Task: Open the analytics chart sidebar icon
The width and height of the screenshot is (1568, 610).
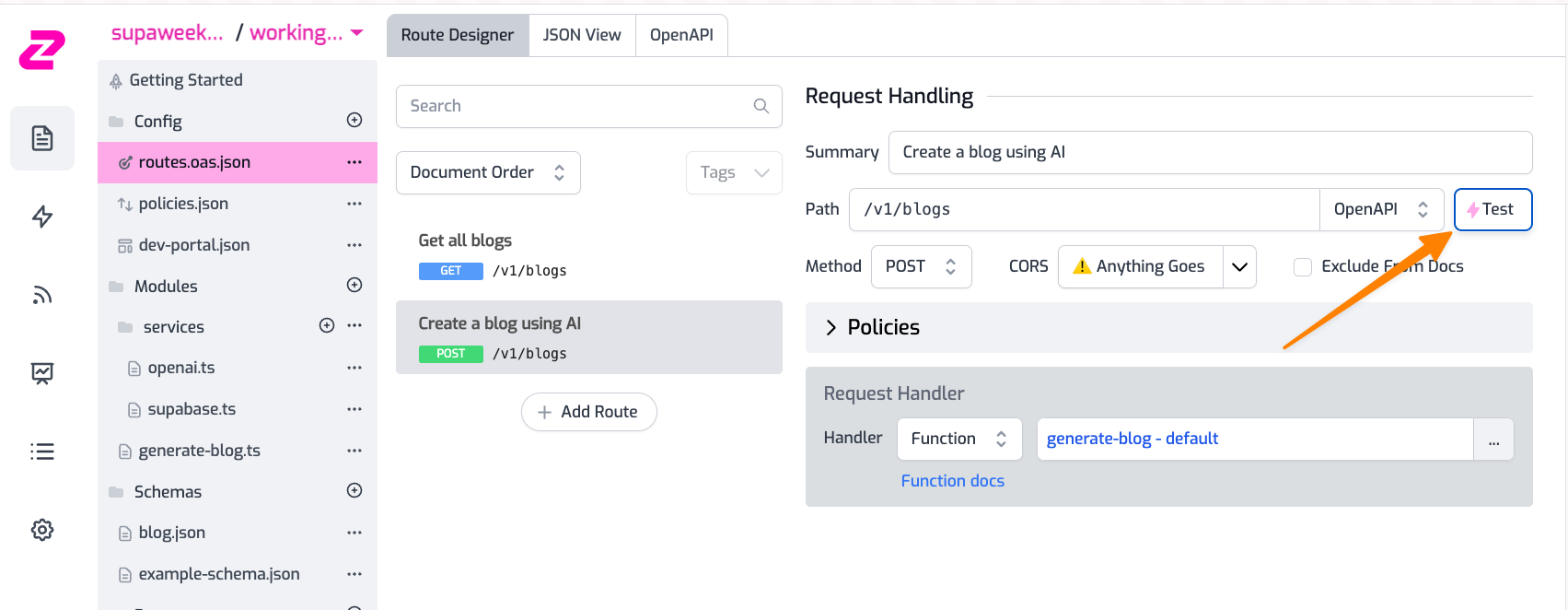Action: tap(42, 373)
